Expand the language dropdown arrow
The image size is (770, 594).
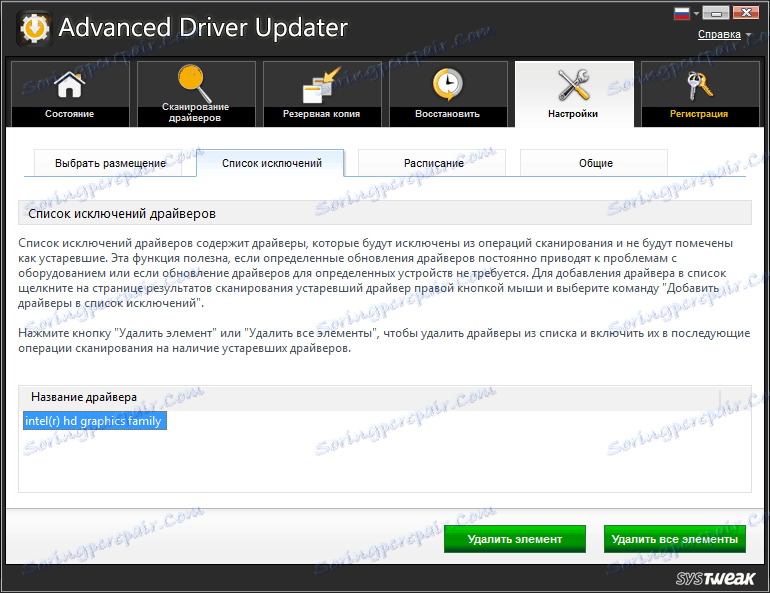point(696,14)
